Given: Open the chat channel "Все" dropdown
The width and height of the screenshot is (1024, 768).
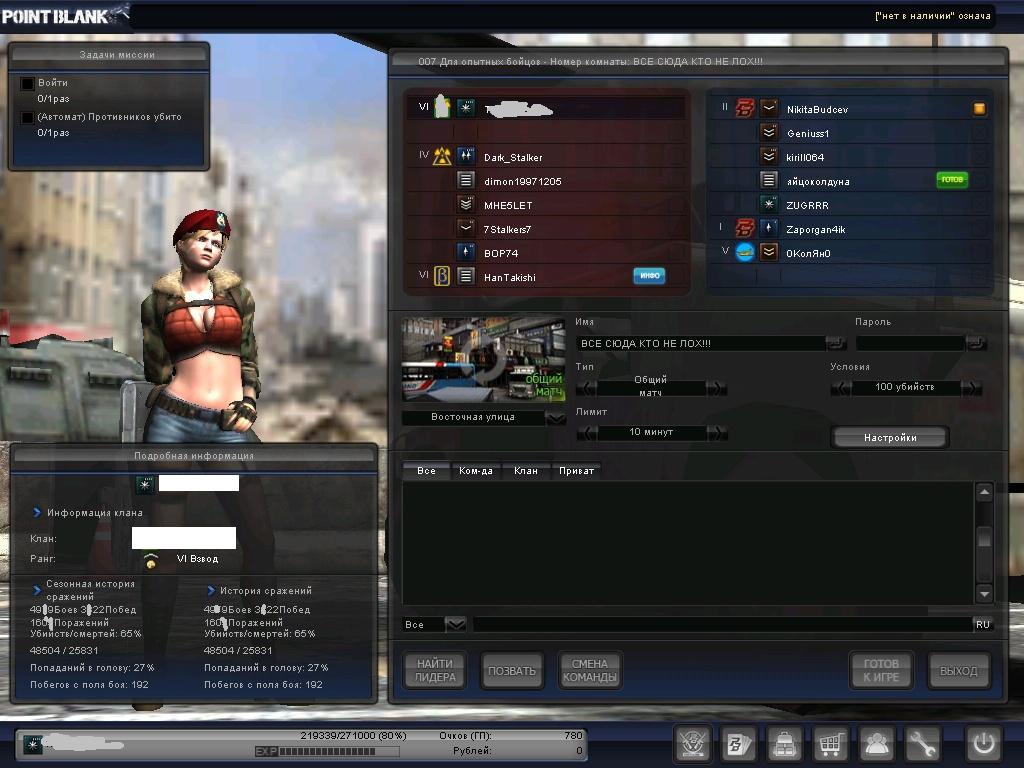Looking at the screenshot, I should click(x=455, y=624).
